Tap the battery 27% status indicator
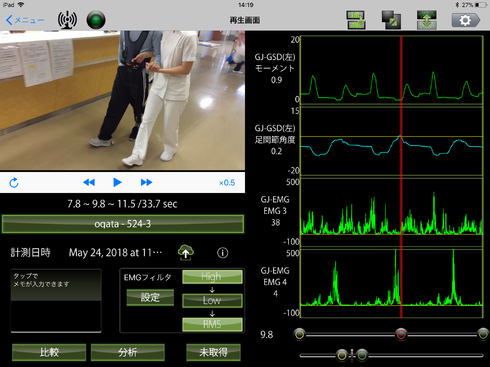Image resolution: width=490 pixels, height=367 pixels. click(474, 5)
